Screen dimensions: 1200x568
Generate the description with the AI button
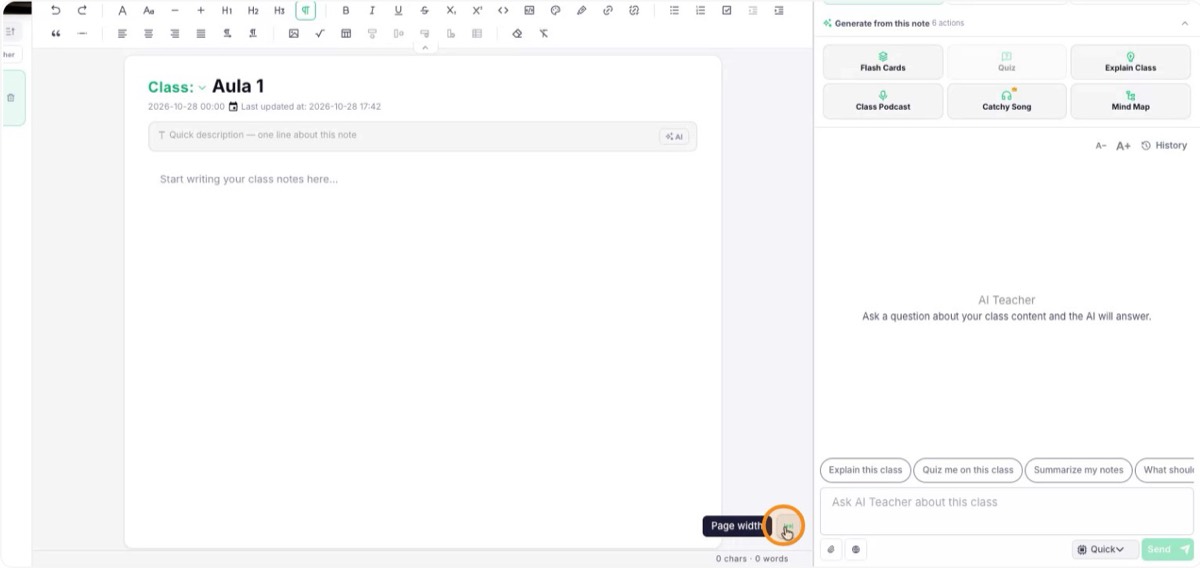tap(674, 136)
